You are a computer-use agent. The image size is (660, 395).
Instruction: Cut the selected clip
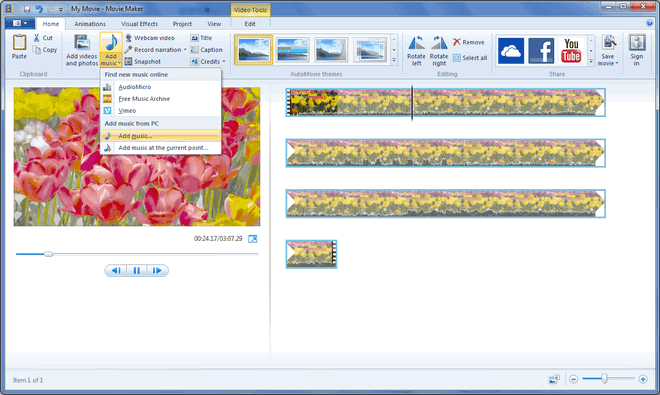click(43, 38)
